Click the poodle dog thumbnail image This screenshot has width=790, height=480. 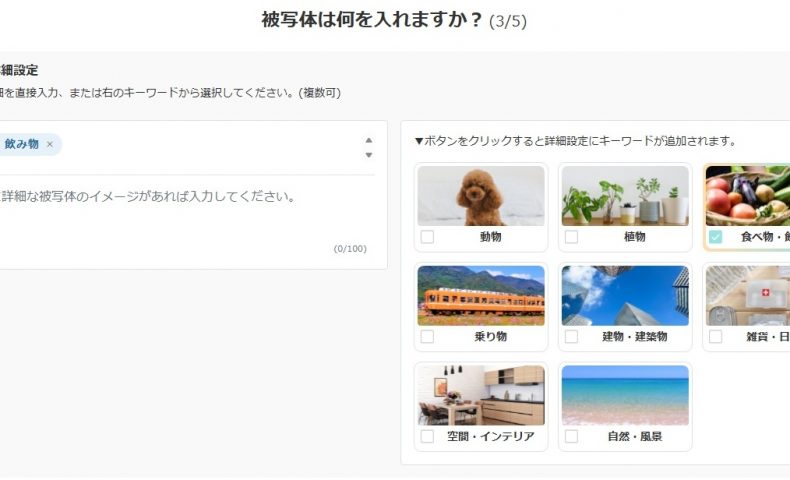[481, 195]
